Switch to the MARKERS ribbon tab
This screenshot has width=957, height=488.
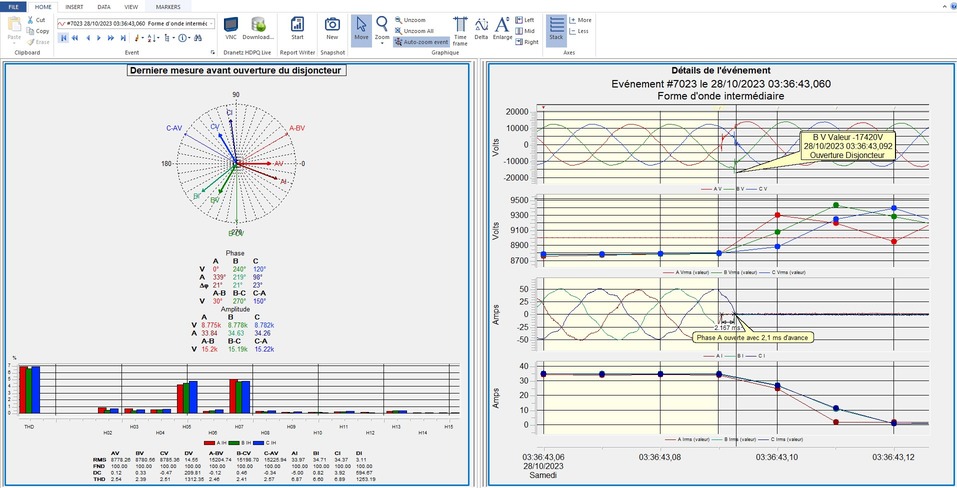tap(168, 6)
